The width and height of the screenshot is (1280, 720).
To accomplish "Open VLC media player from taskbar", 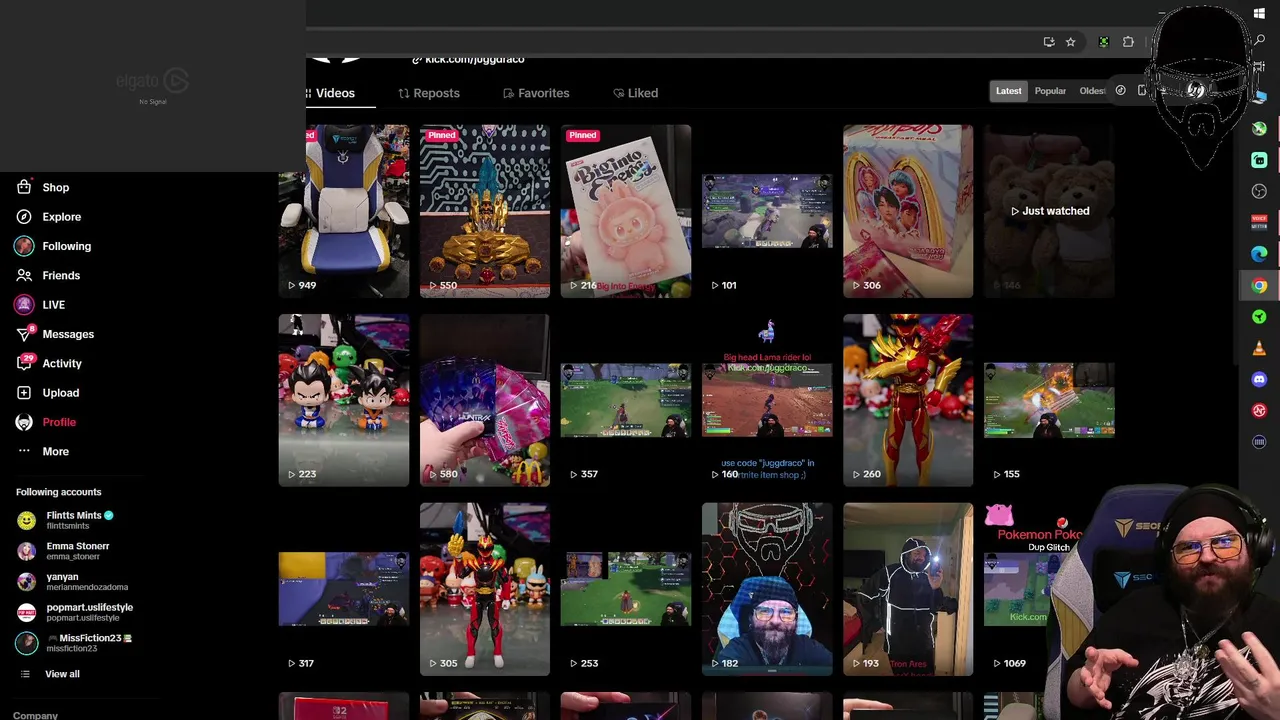I will (x=1259, y=348).
